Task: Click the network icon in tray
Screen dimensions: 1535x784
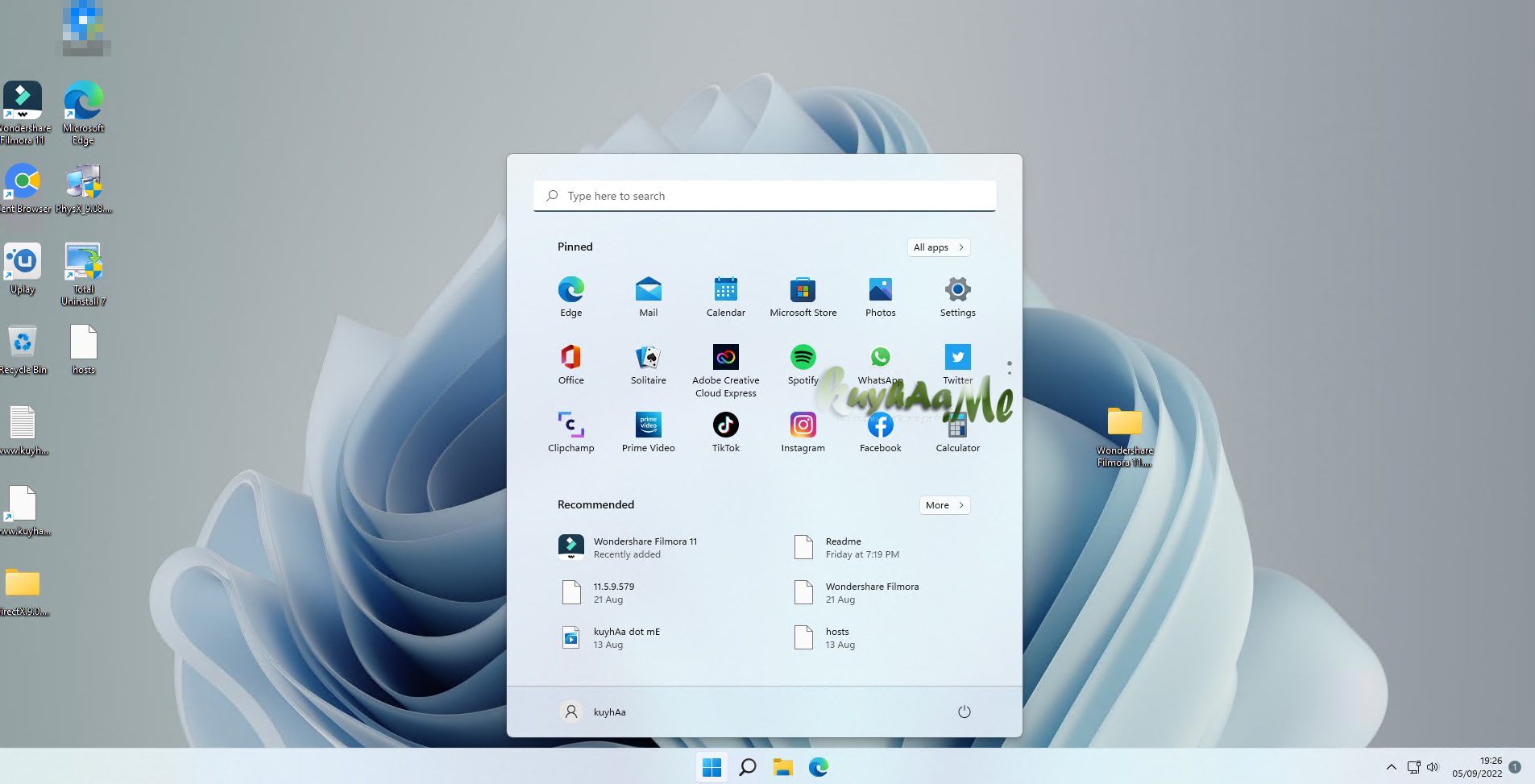Action: tap(1413, 767)
